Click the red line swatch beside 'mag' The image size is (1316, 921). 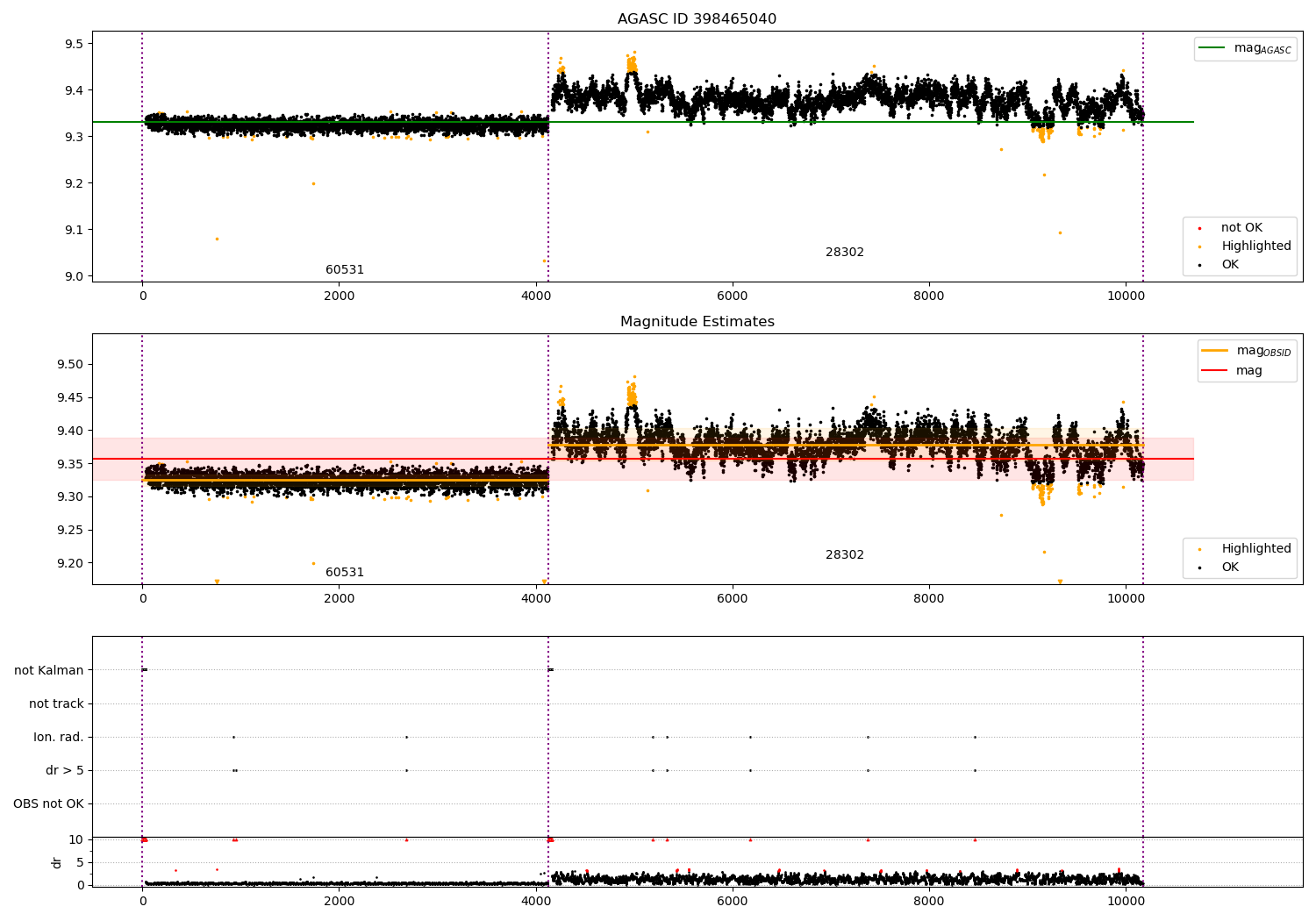1214,371
